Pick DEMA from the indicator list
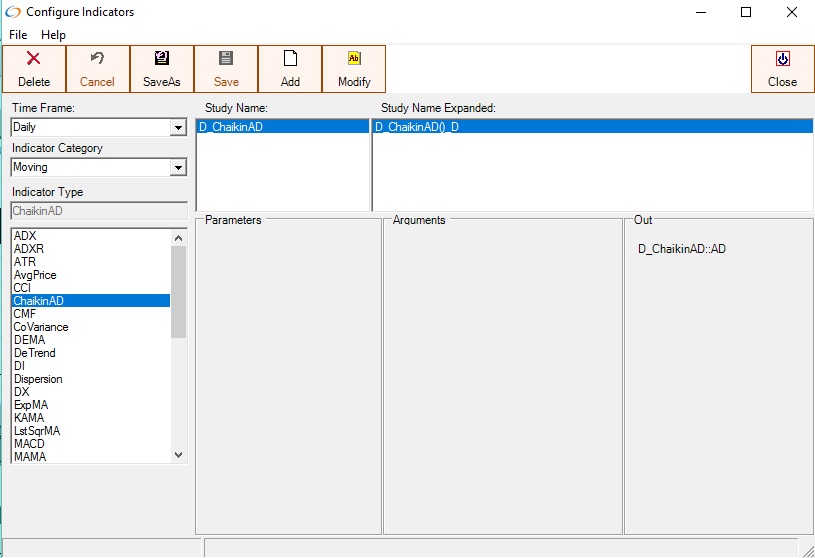Image resolution: width=815 pixels, height=558 pixels. pos(29,340)
